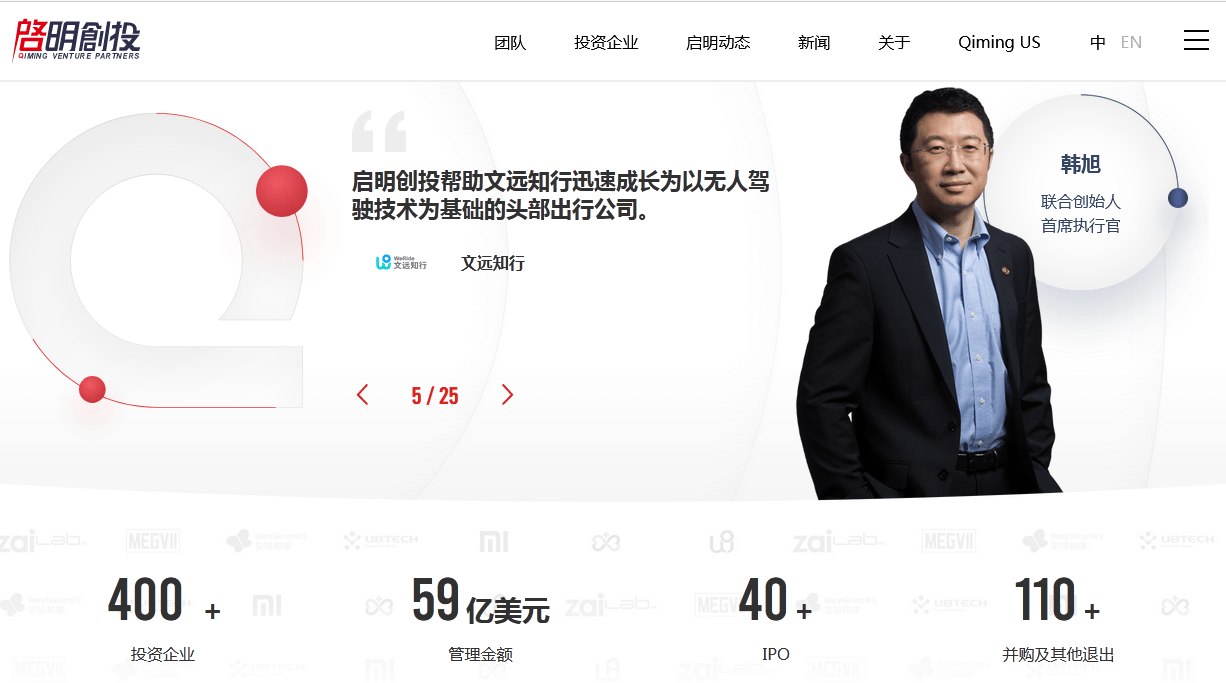Click the 投资企业 statistic label

[x=163, y=655]
